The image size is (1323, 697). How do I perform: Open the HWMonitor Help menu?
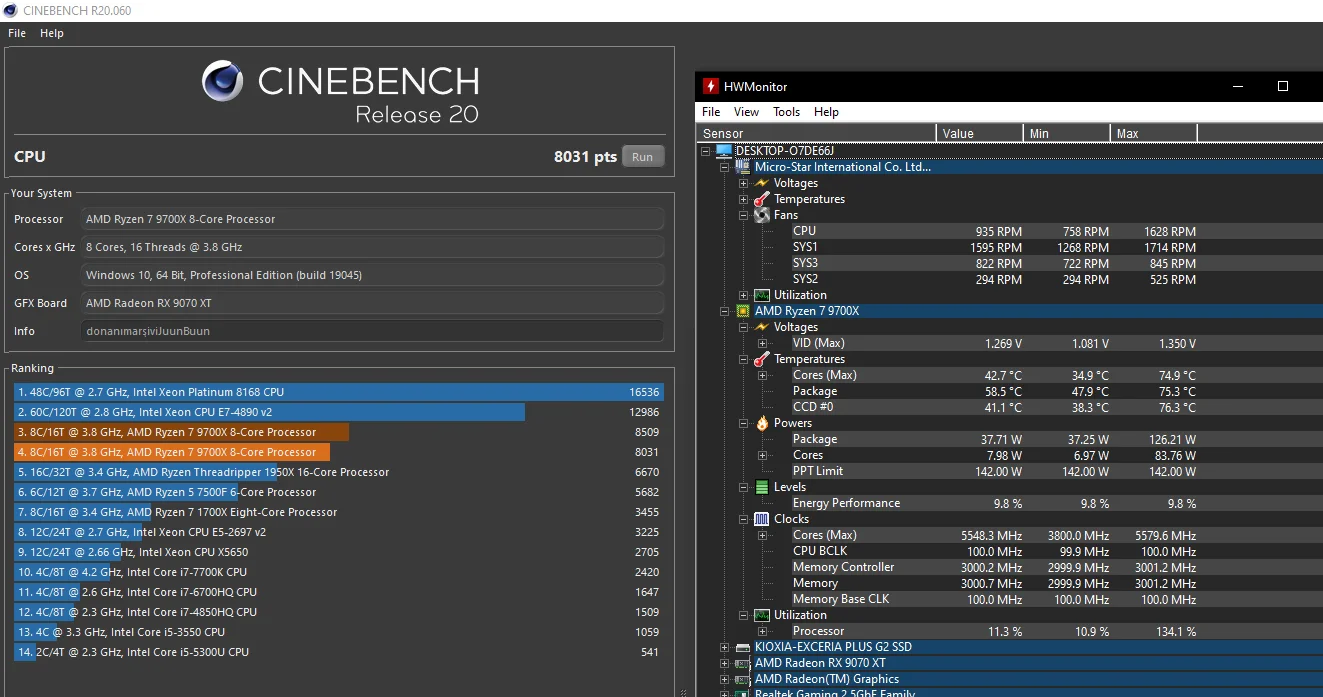tap(826, 112)
